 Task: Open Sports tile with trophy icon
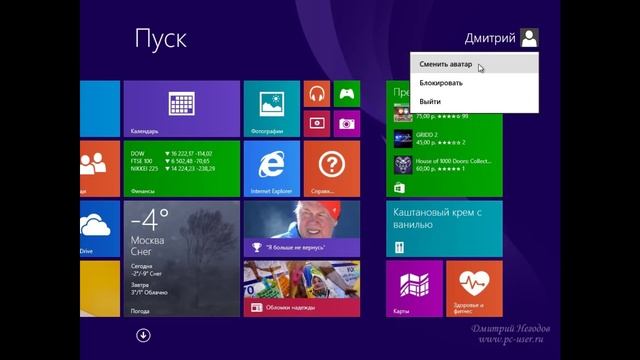[302, 229]
